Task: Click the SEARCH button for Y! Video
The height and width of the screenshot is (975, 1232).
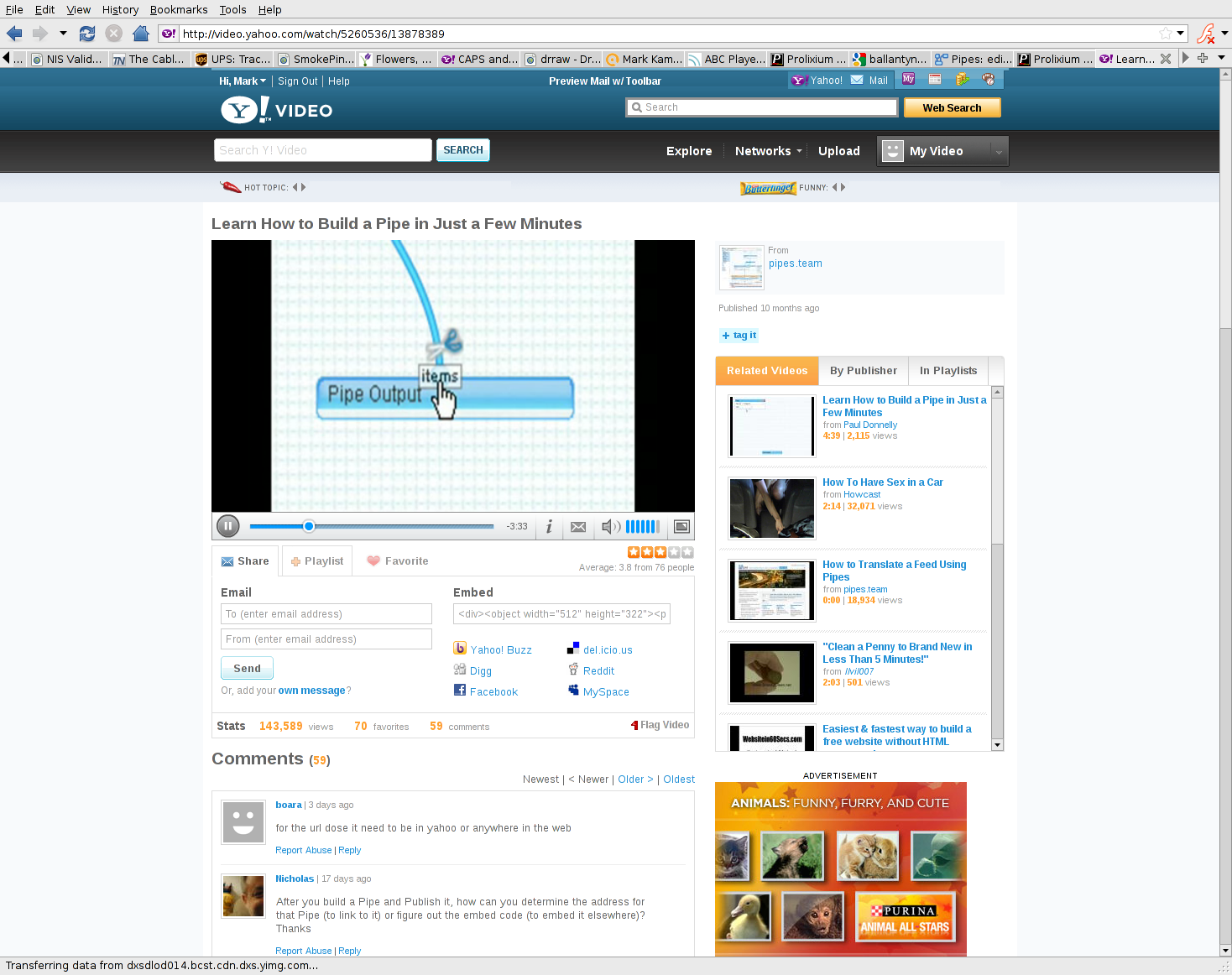Action: pos(462,150)
